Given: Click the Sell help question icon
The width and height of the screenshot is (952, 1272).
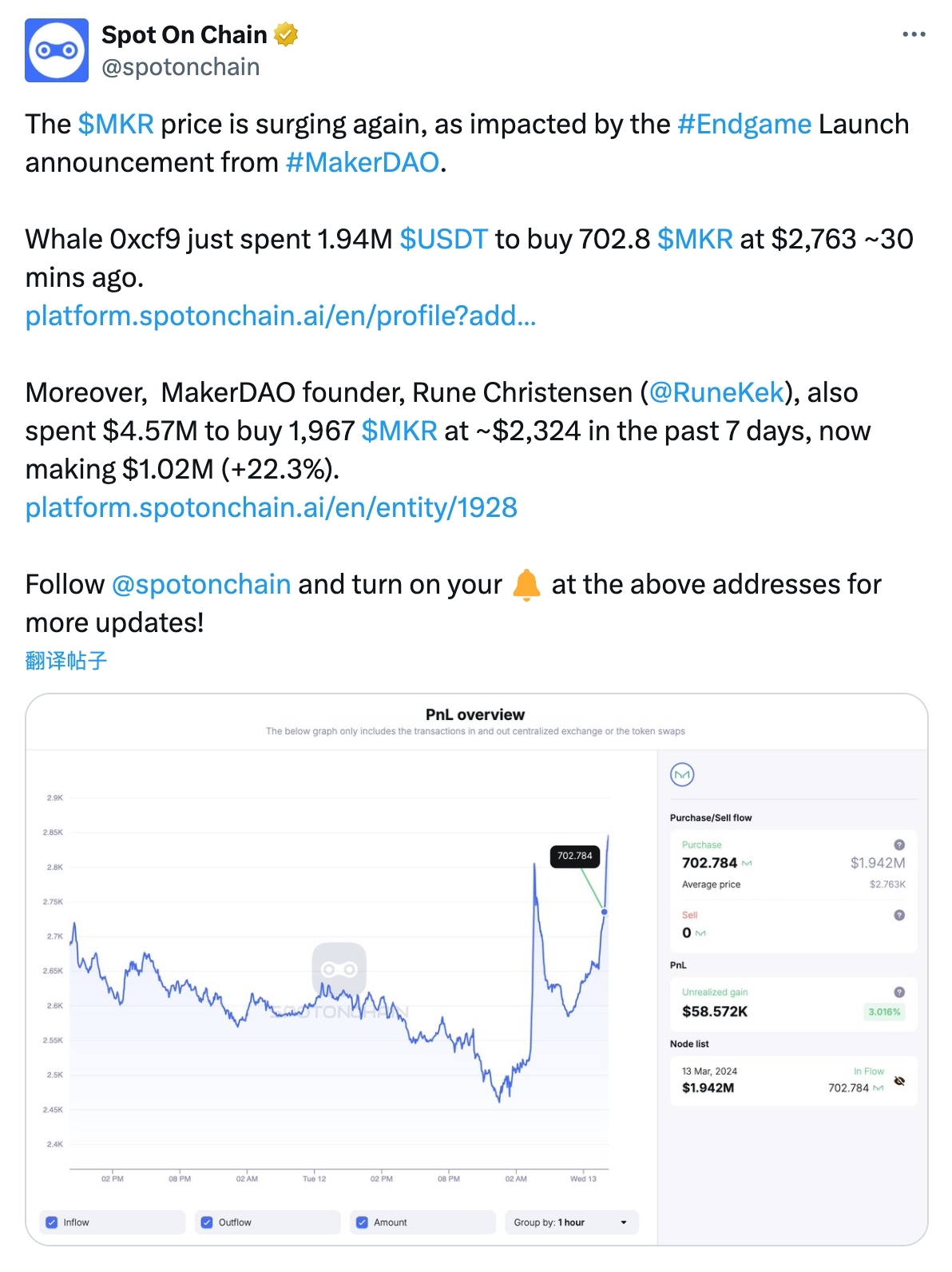Looking at the screenshot, I should pos(899,915).
